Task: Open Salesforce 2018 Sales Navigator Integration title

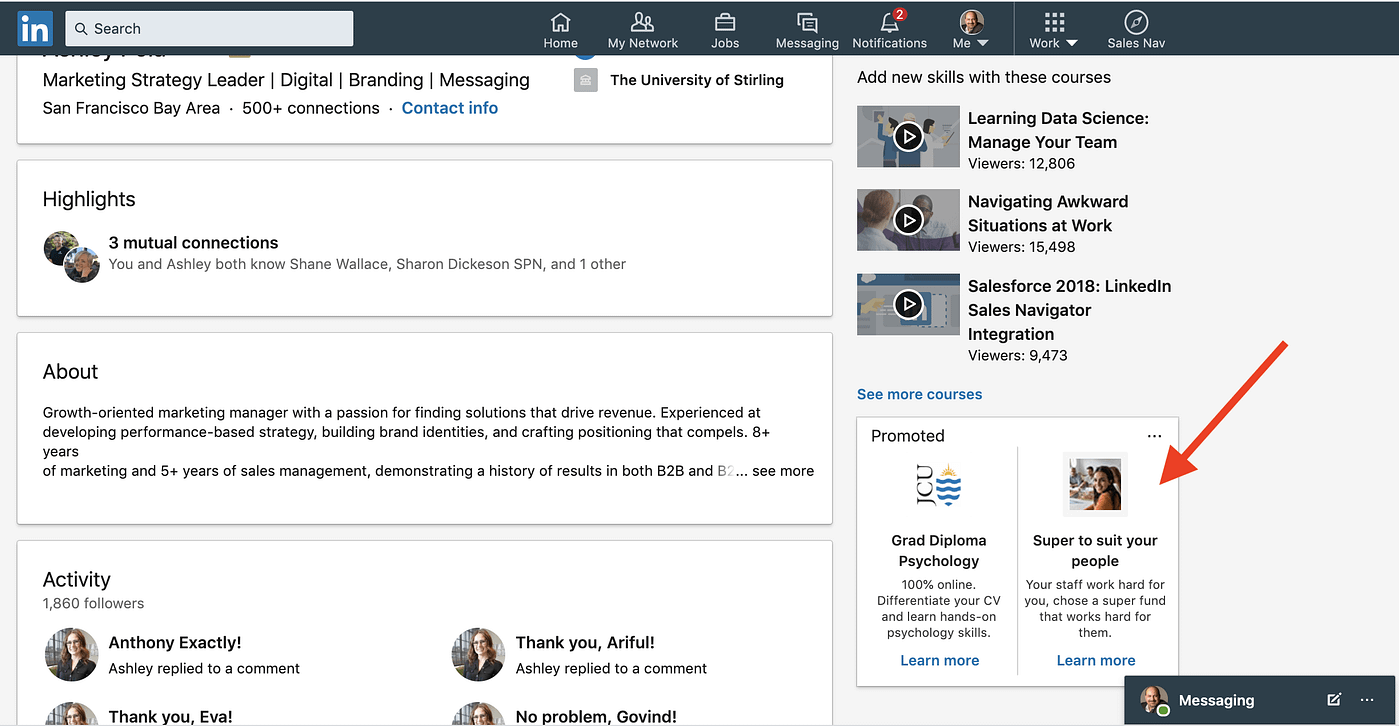Action: (1069, 310)
